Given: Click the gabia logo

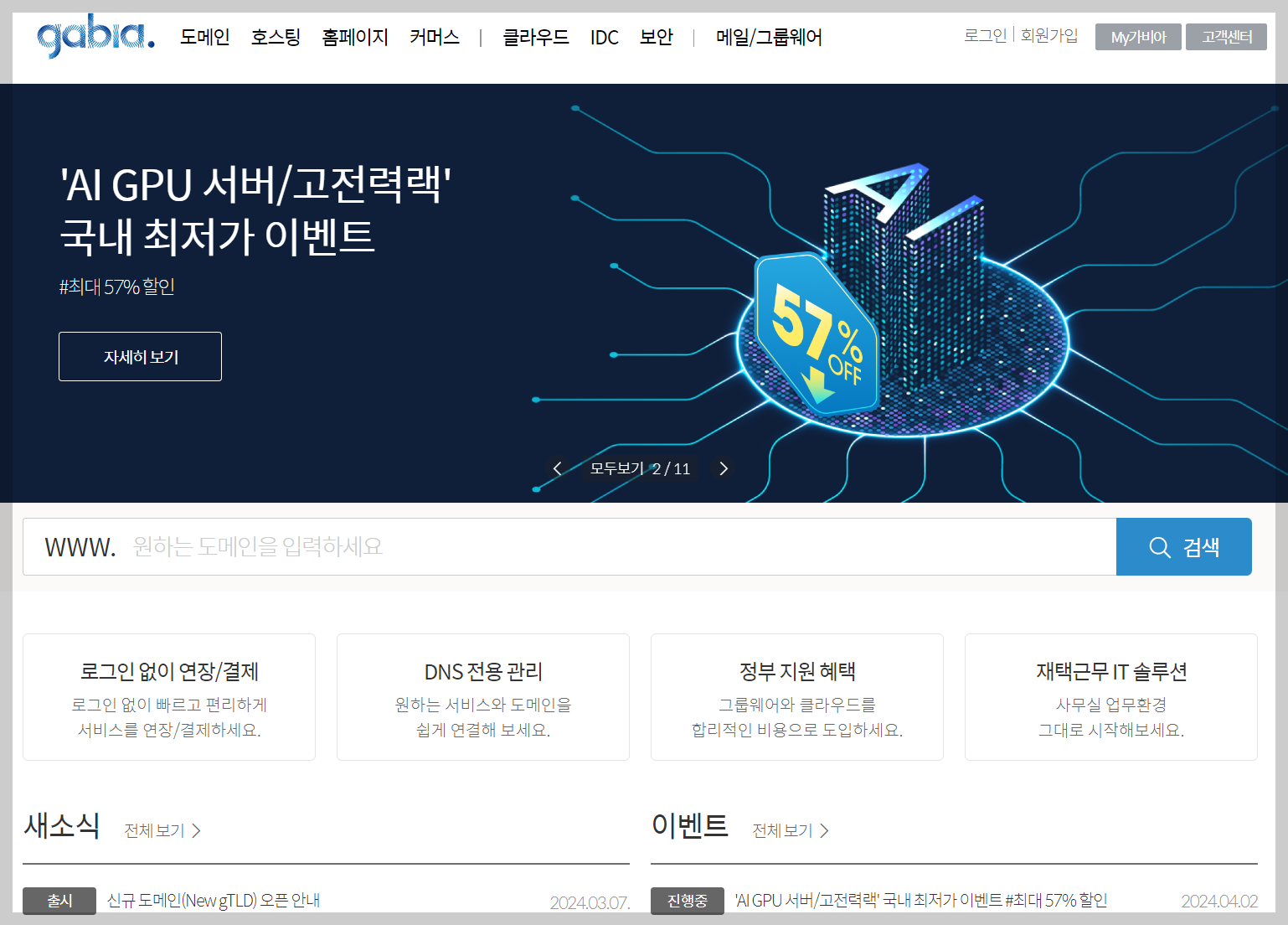Looking at the screenshot, I should [95, 36].
